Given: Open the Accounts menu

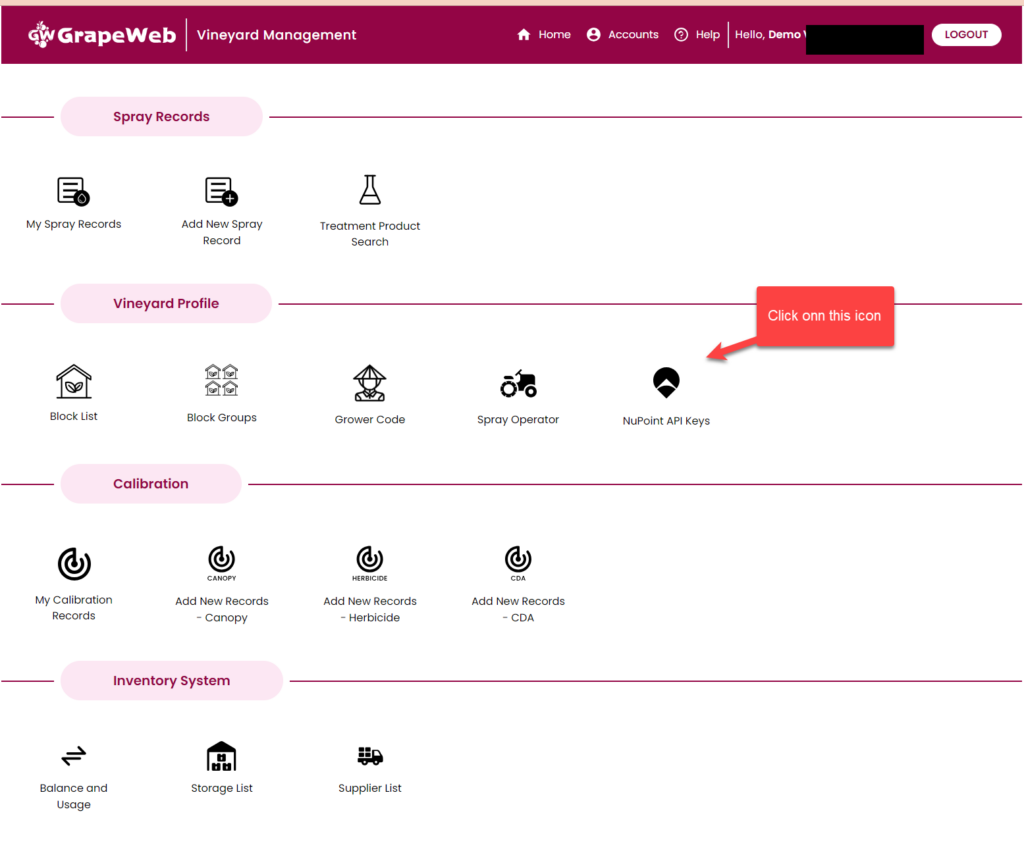Looking at the screenshot, I should point(622,34).
